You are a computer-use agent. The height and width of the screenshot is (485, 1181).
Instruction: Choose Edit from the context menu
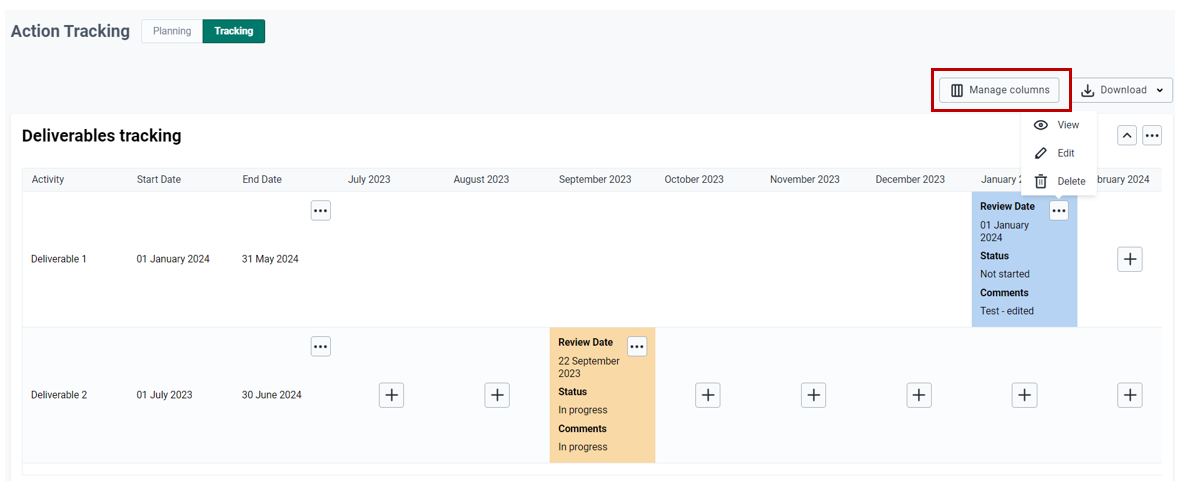[1058, 153]
